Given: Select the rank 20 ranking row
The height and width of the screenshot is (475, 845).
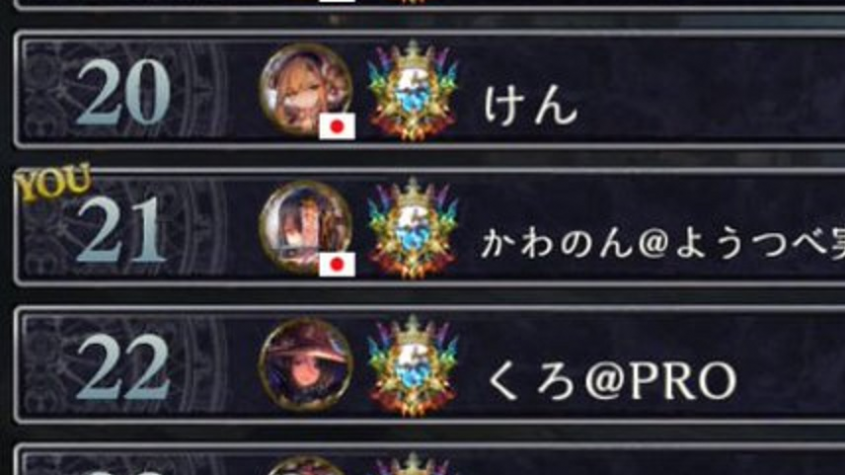Looking at the screenshot, I should 430,90.
